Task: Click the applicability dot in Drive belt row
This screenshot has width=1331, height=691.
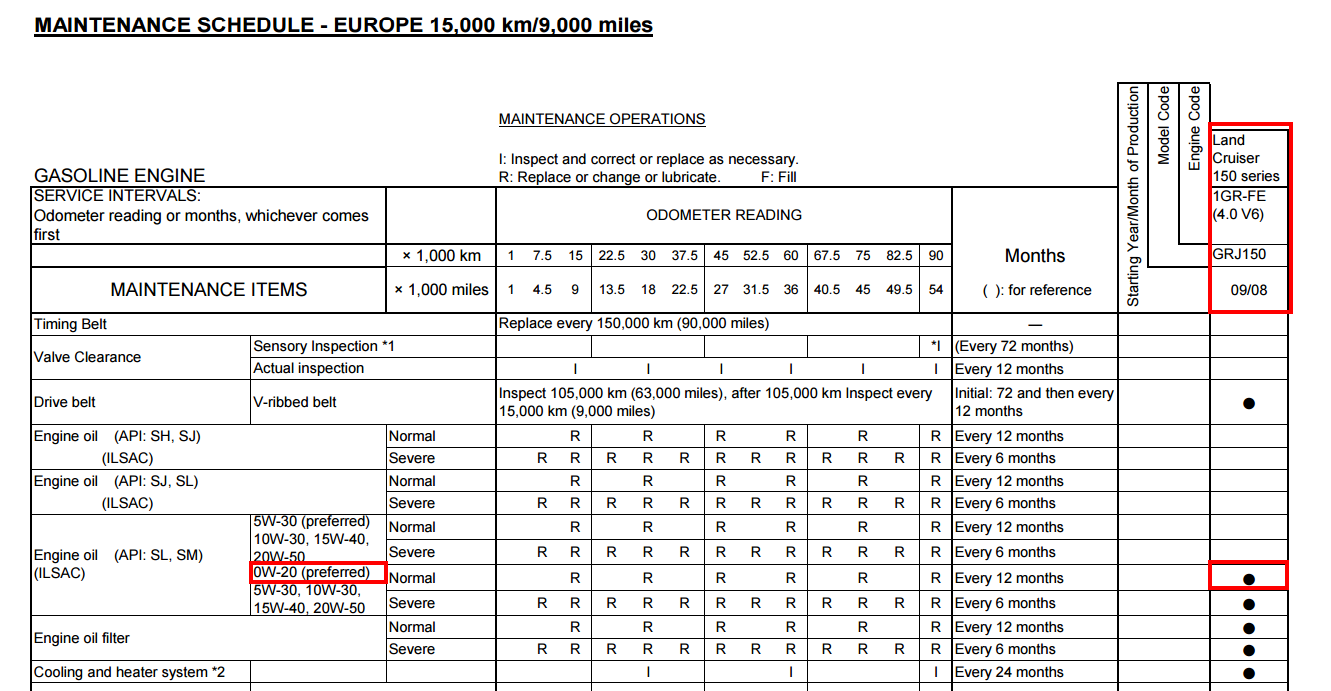Action: (1248, 404)
